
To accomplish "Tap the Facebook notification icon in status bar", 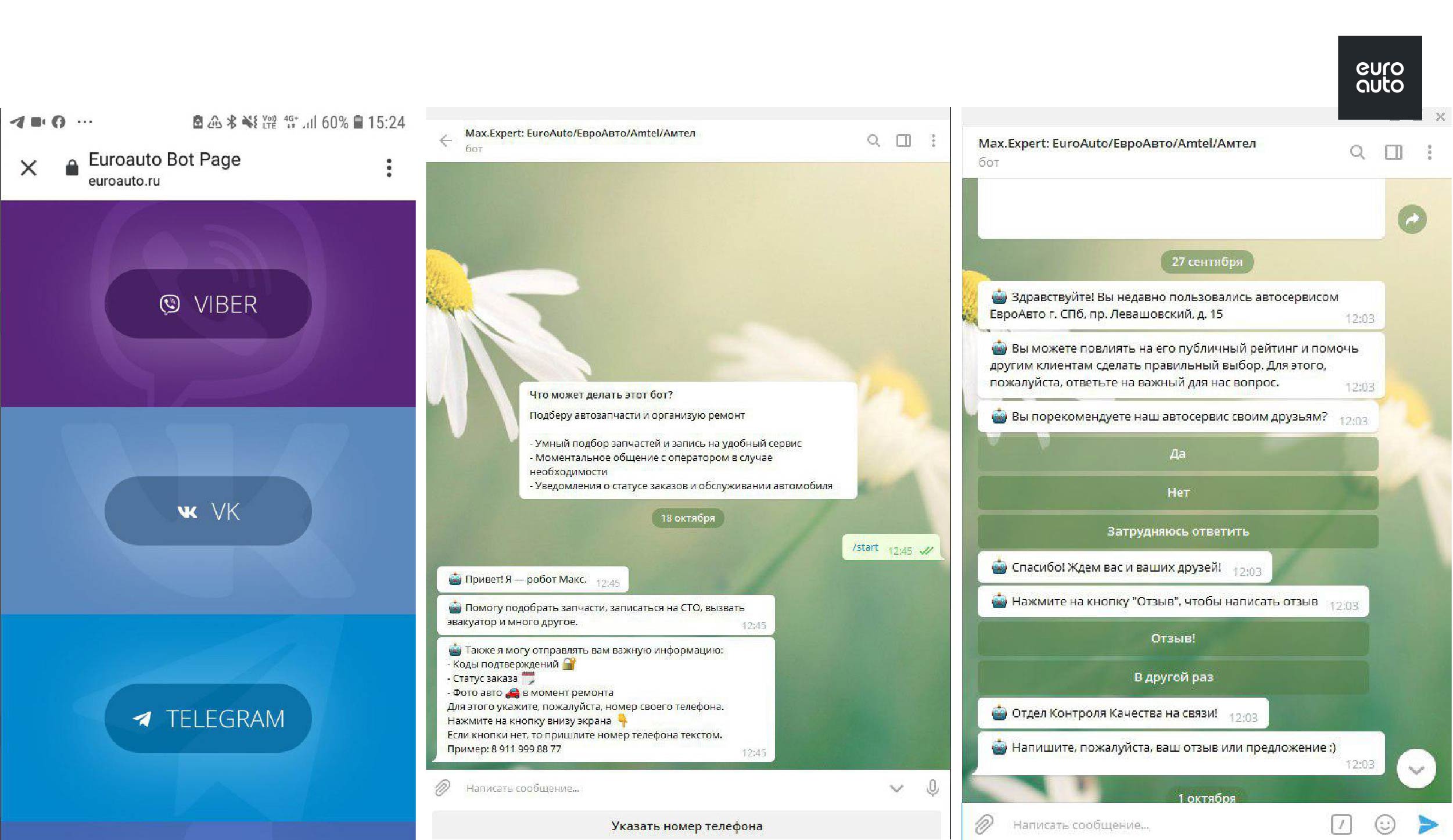I will [59, 122].
